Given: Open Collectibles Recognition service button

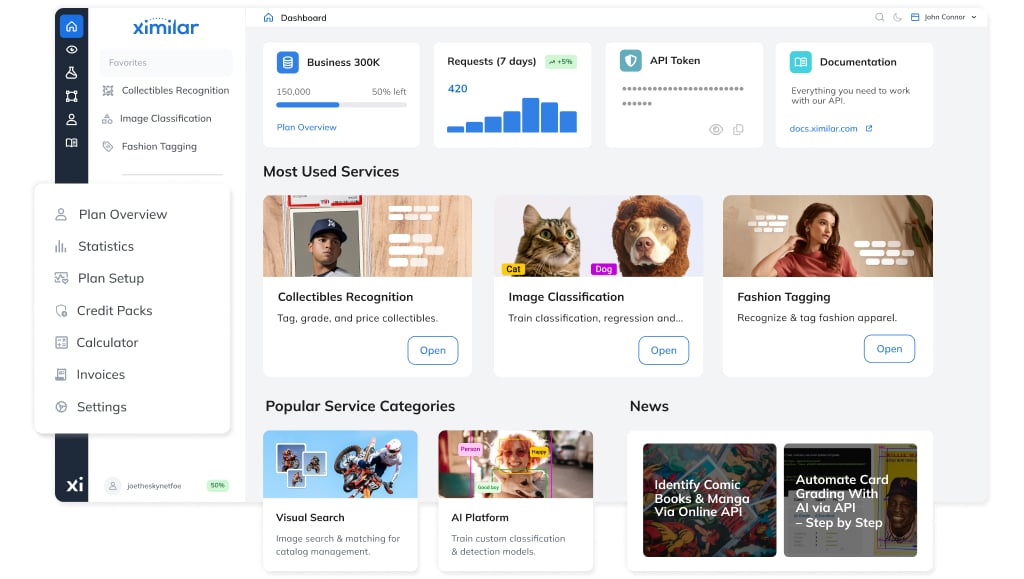Looking at the screenshot, I should pyautogui.click(x=432, y=351).
